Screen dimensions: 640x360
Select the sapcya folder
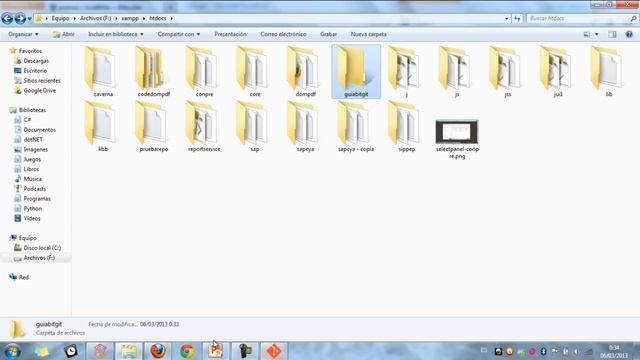pyautogui.click(x=305, y=127)
